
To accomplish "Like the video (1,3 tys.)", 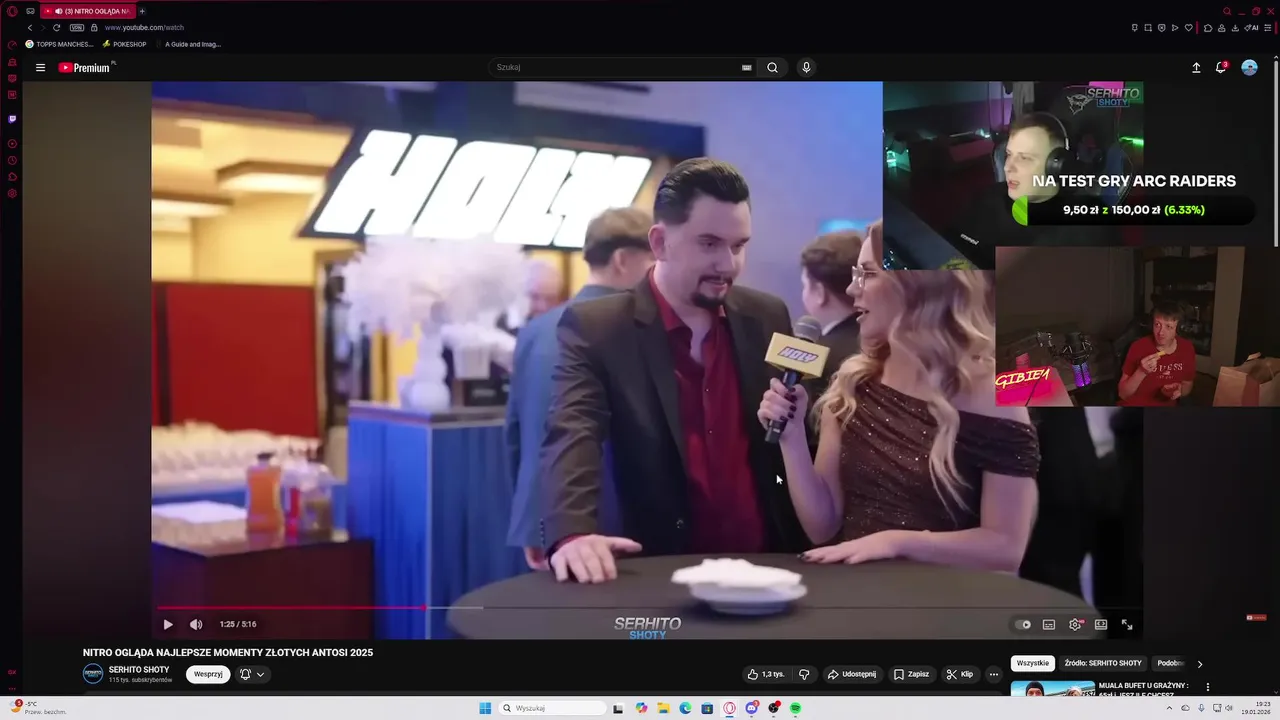I will click(766, 674).
